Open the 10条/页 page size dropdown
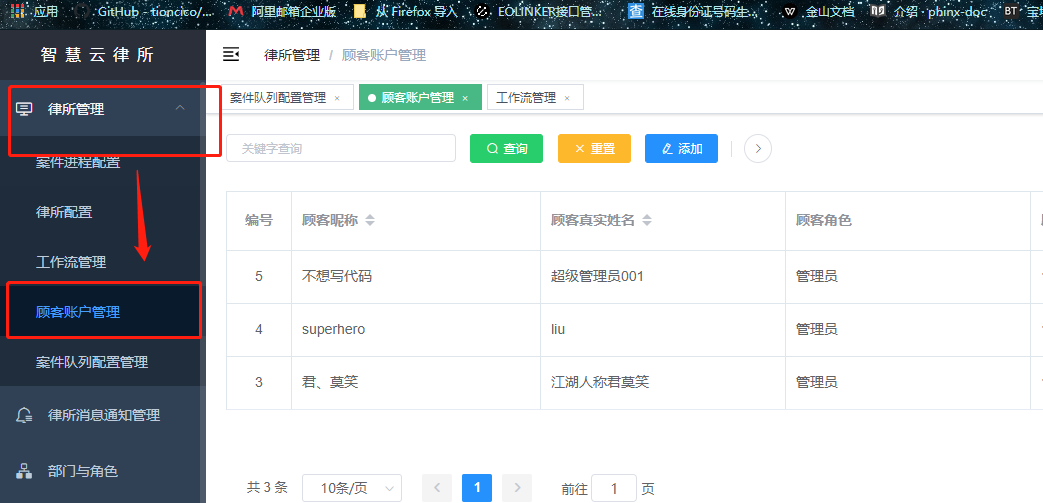Image resolution: width=1043 pixels, height=503 pixels. [x=352, y=488]
